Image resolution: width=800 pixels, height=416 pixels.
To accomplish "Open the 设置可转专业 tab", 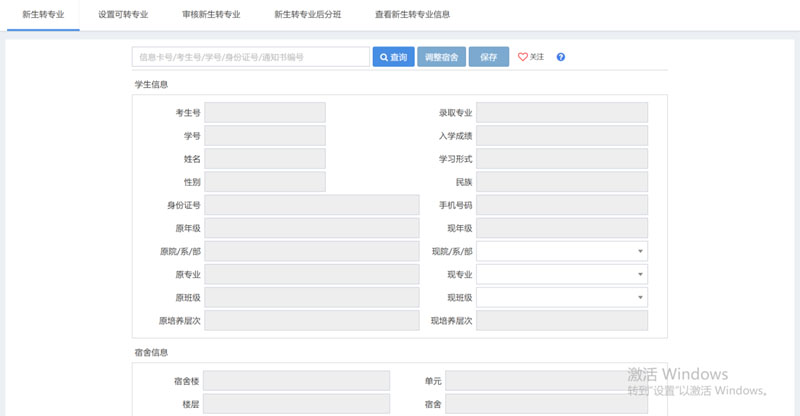I will point(123,15).
